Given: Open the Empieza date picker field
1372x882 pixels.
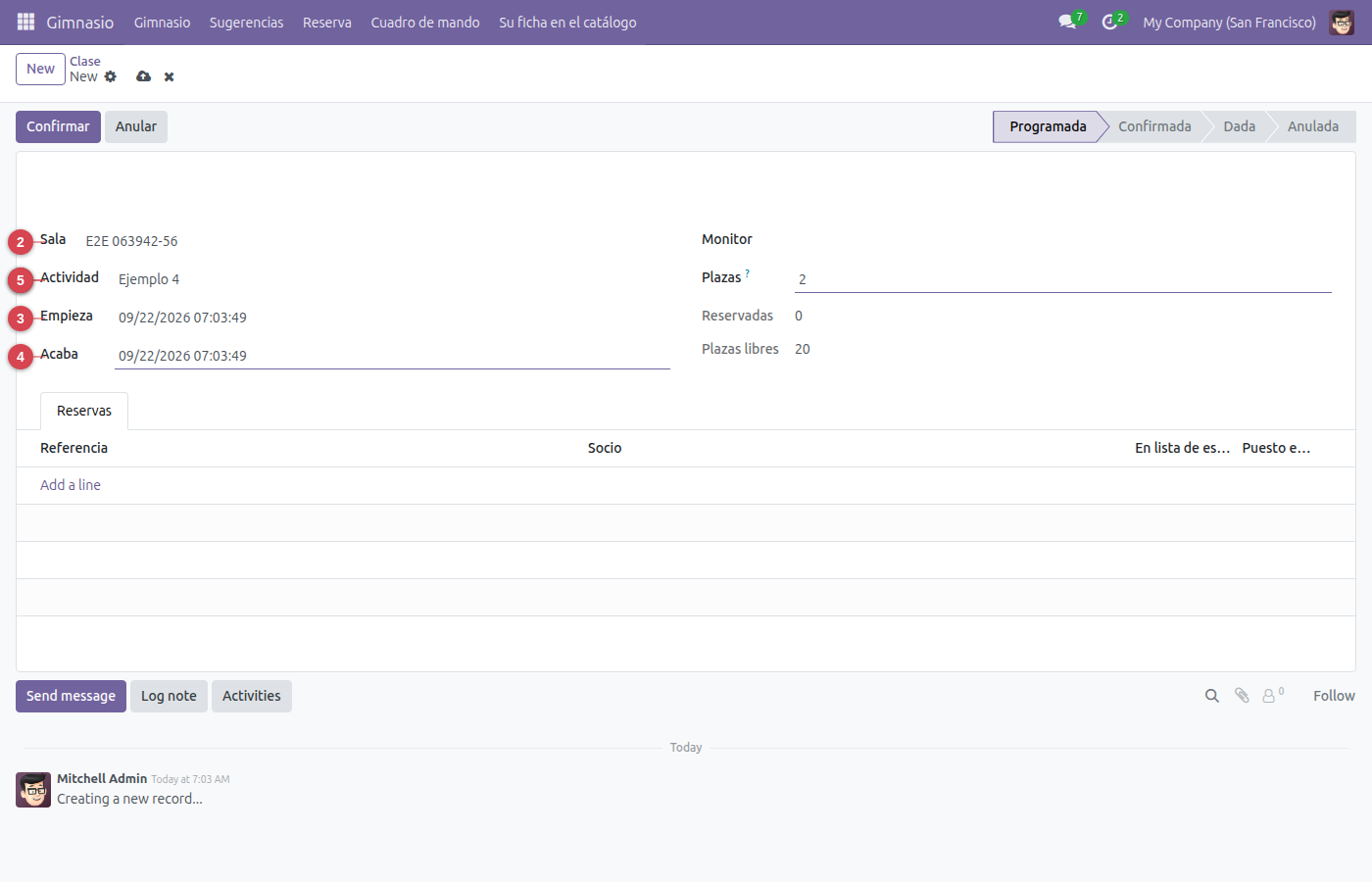Looking at the screenshot, I should [392, 318].
